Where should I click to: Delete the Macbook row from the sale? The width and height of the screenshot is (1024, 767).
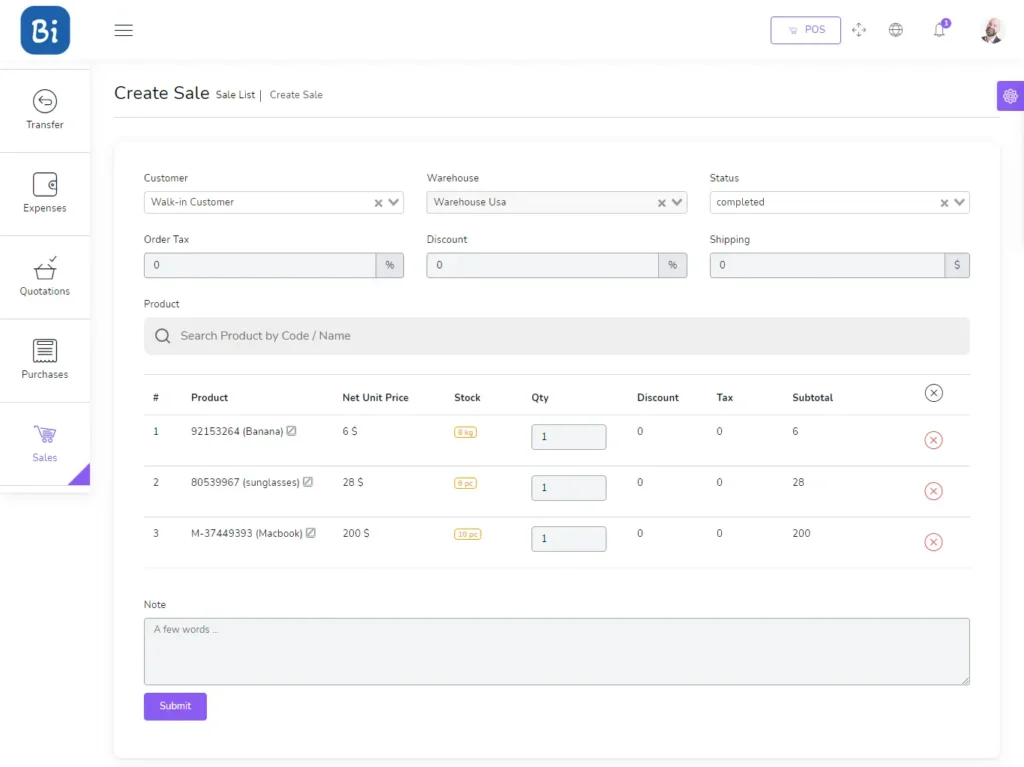[x=933, y=542]
